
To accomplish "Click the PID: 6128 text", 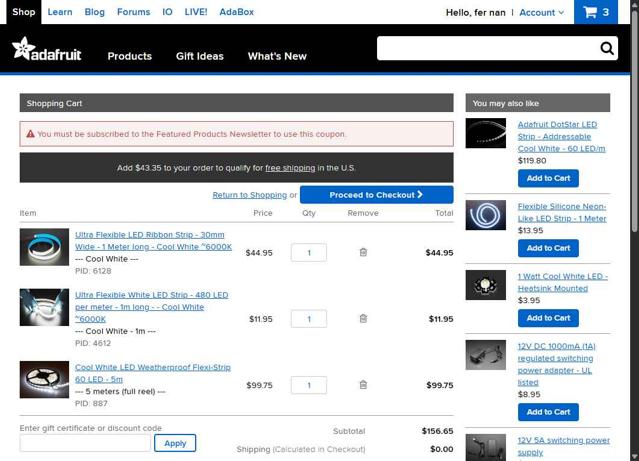I will pyautogui.click(x=93, y=271).
